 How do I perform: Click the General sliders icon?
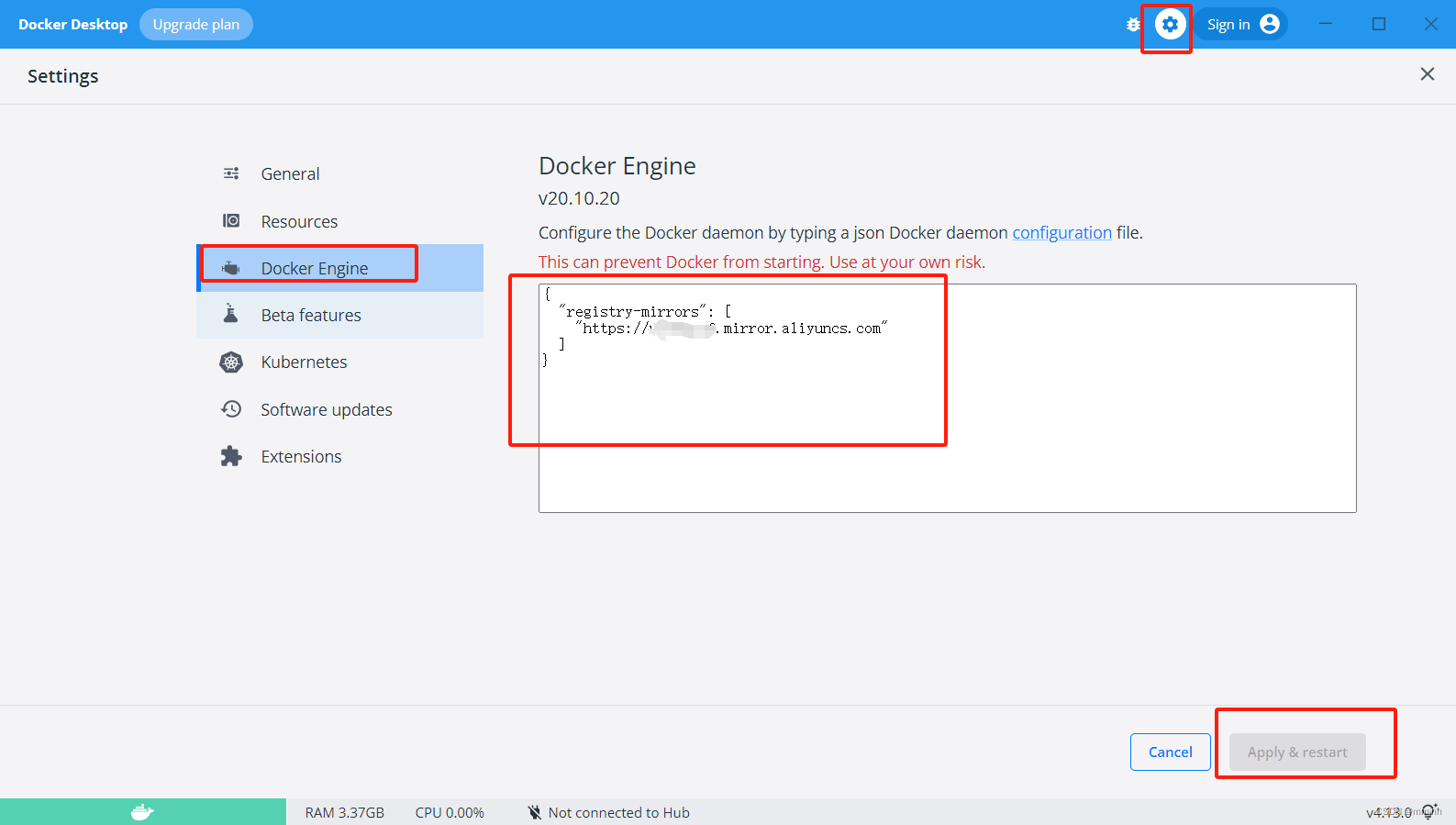point(231,173)
